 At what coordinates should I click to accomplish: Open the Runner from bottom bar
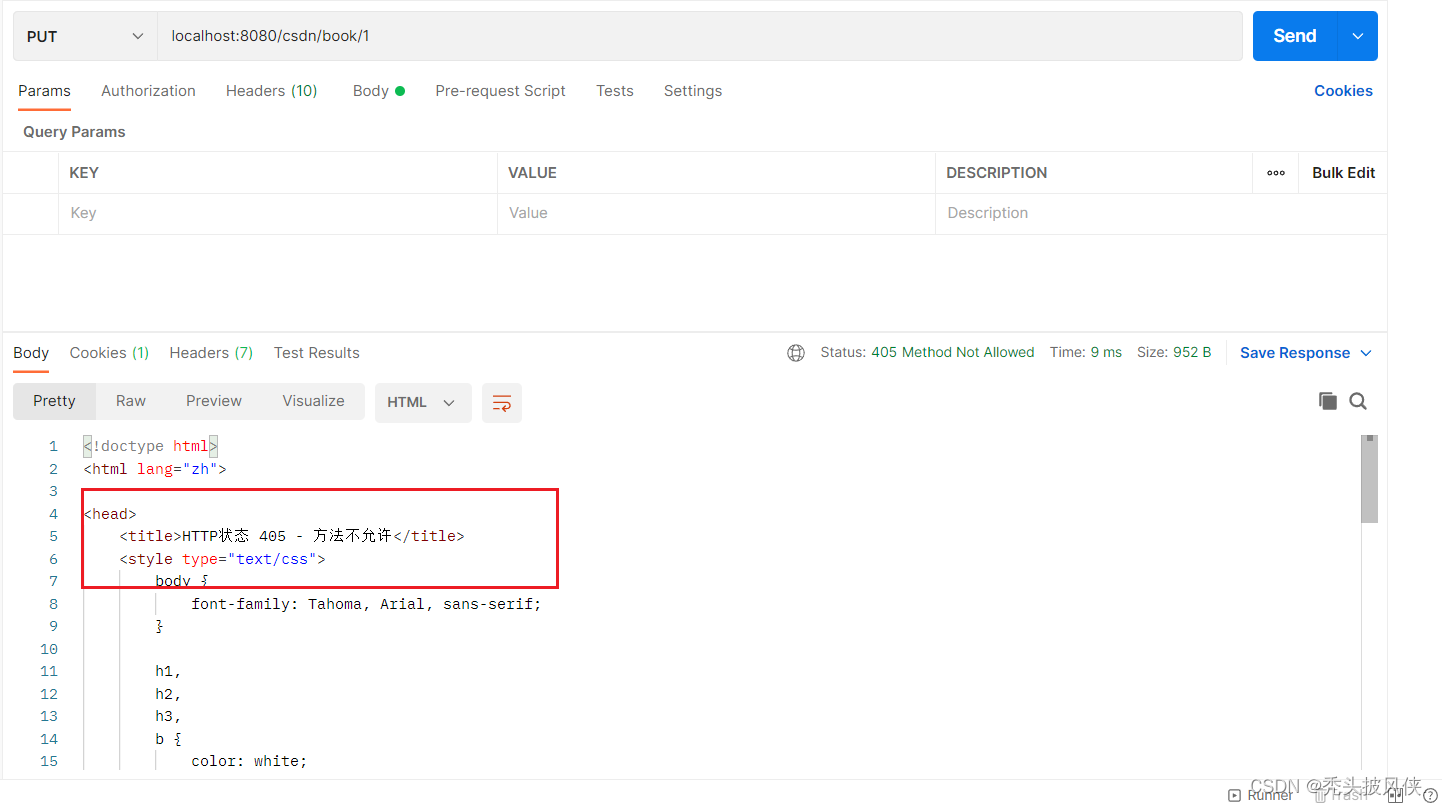tap(1261, 794)
